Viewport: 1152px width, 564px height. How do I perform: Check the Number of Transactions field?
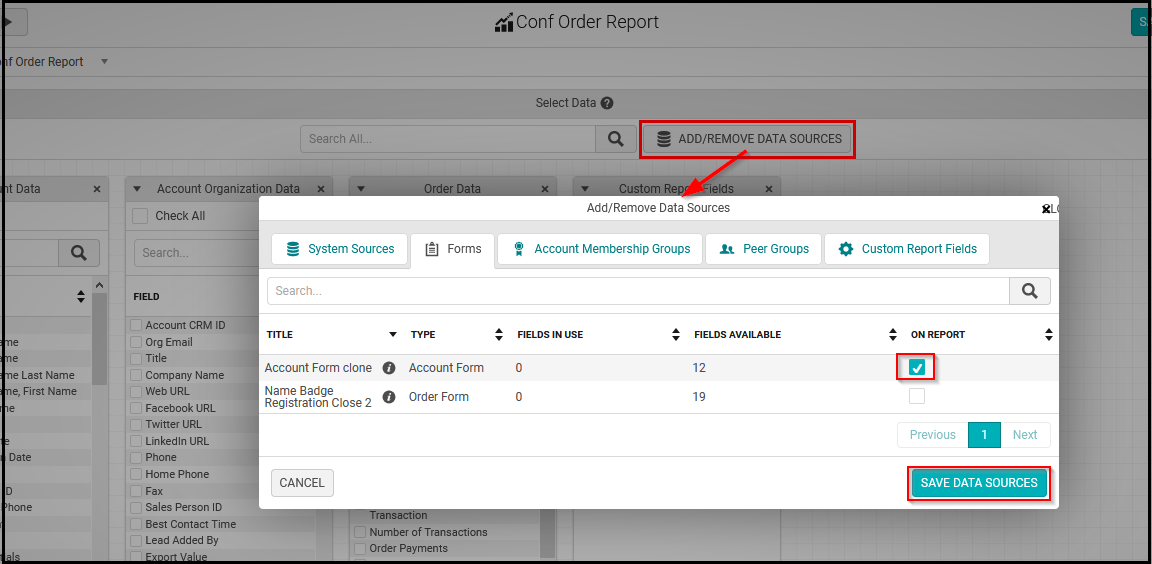coord(360,532)
